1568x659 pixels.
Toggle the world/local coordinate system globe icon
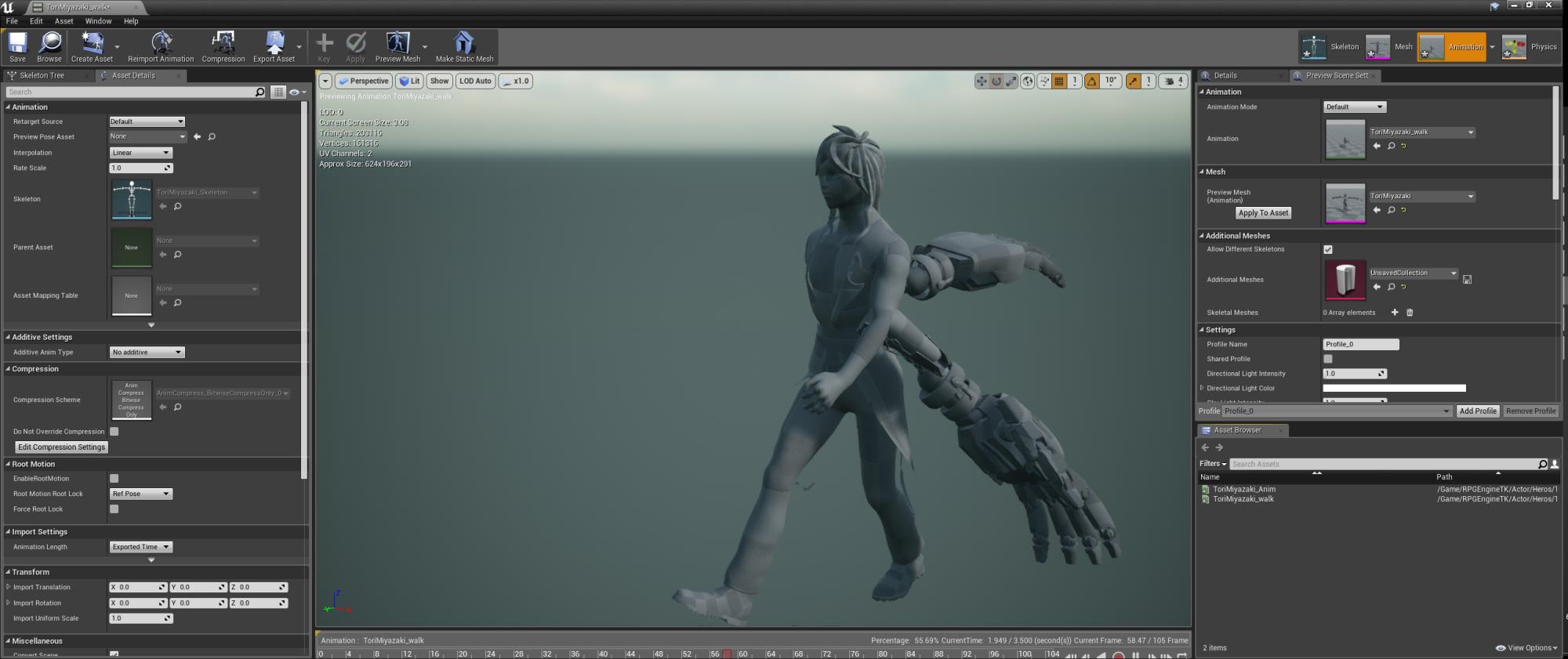pos(1028,81)
